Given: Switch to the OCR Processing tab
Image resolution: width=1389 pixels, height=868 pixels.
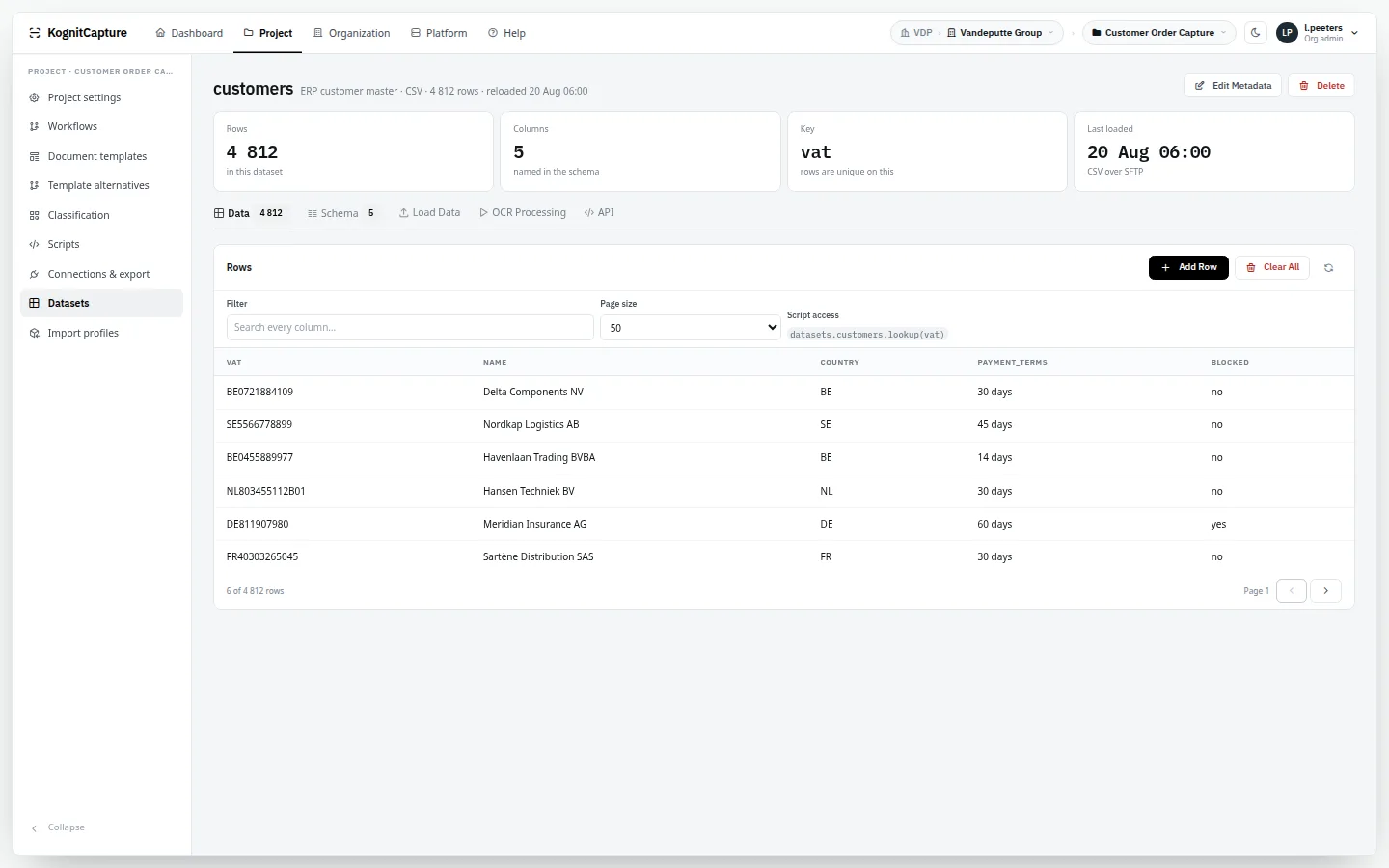Looking at the screenshot, I should [x=523, y=213].
